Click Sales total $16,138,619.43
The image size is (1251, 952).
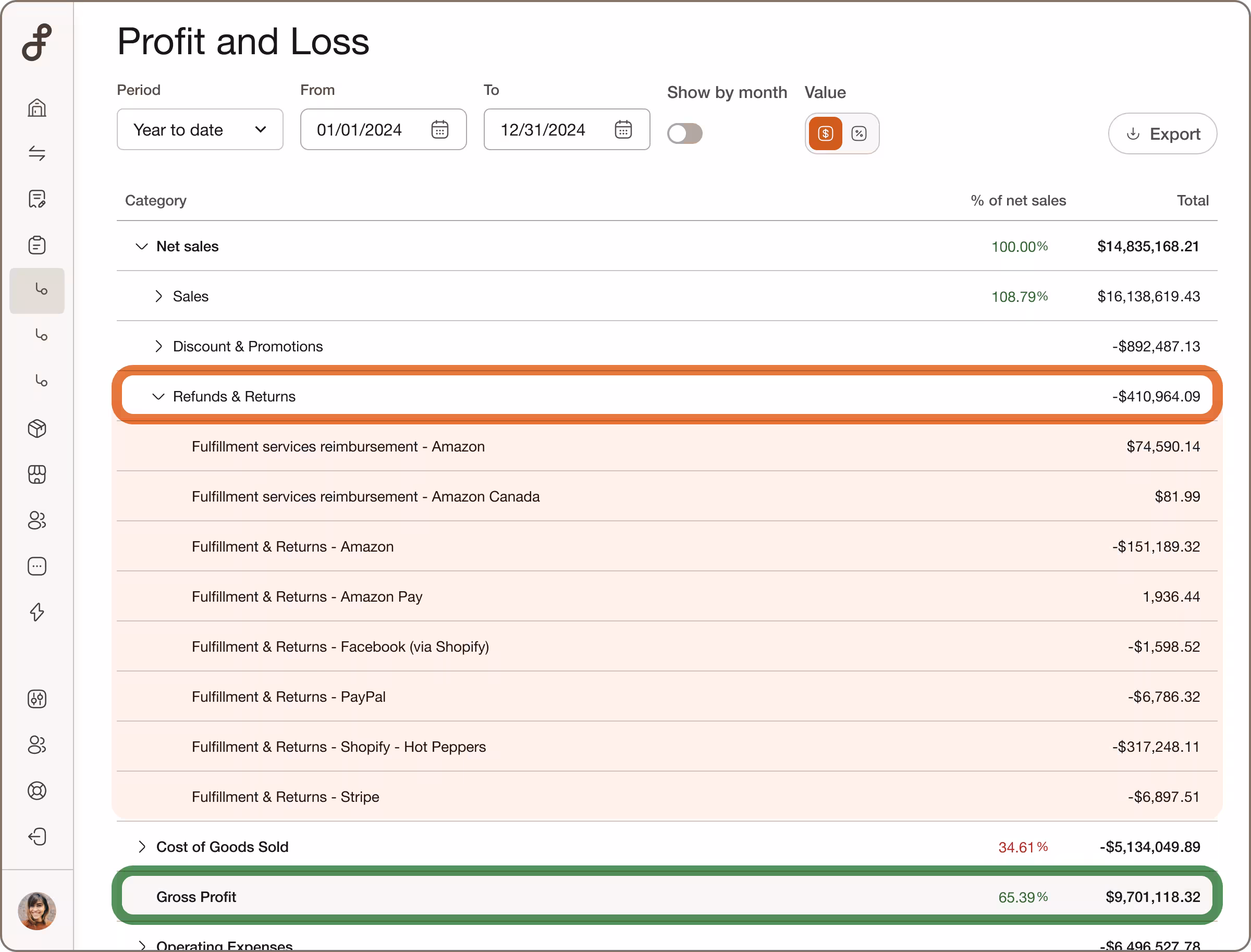coord(1148,296)
